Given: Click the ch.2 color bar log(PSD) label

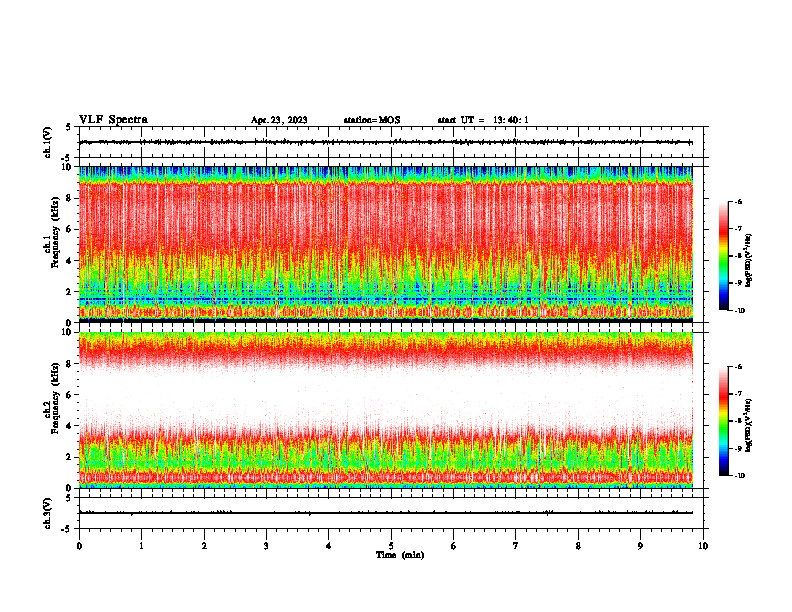Looking at the screenshot, I should click(749, 425).
